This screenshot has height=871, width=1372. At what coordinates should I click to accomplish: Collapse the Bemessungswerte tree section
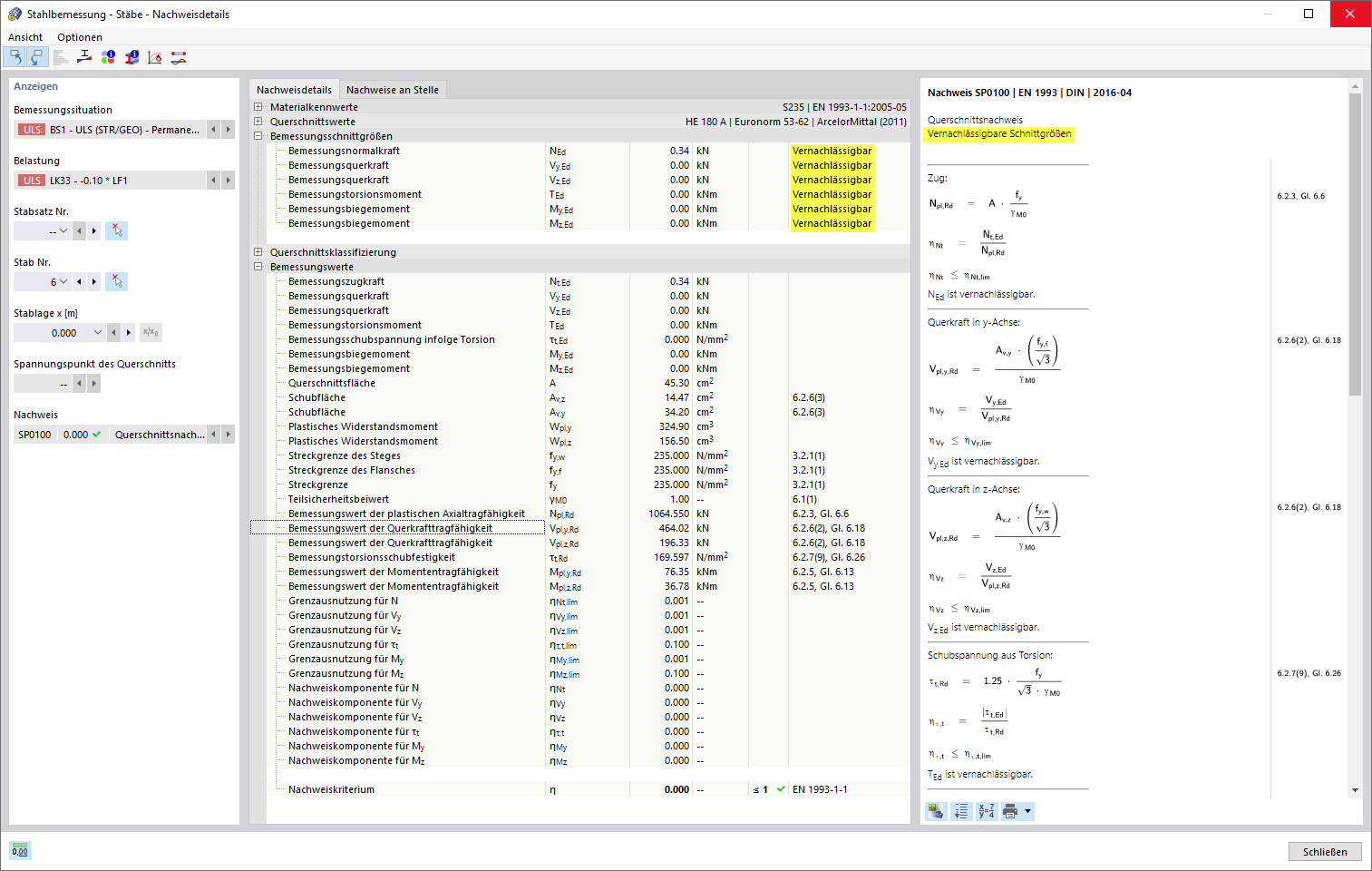click(x=258, y=267)
